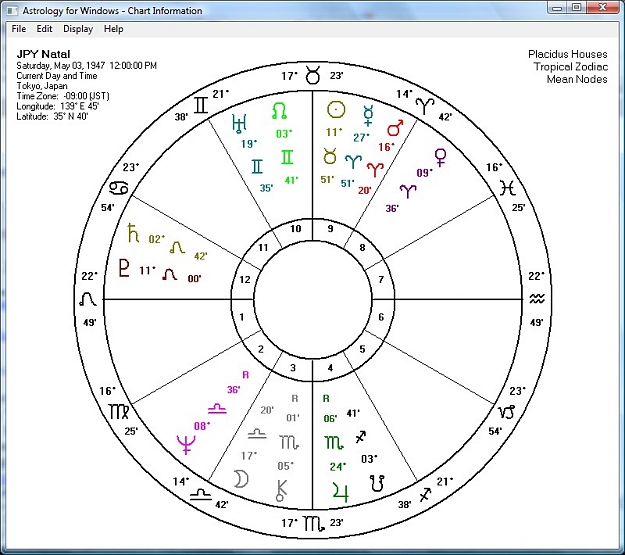Click the green R retrograde marker for Jupiter
625x555 pixels.
pos(326,398)
